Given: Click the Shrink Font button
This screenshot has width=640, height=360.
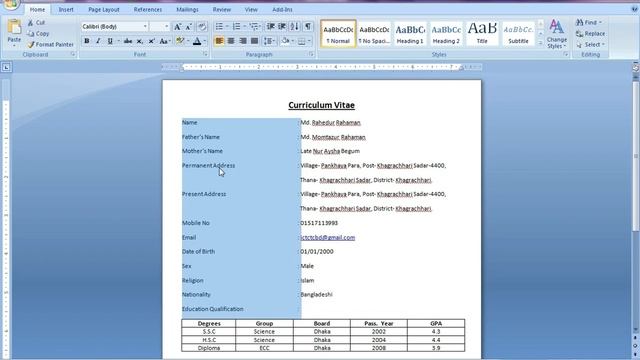Looking at the screenshot, I should (x=189, y=27).
